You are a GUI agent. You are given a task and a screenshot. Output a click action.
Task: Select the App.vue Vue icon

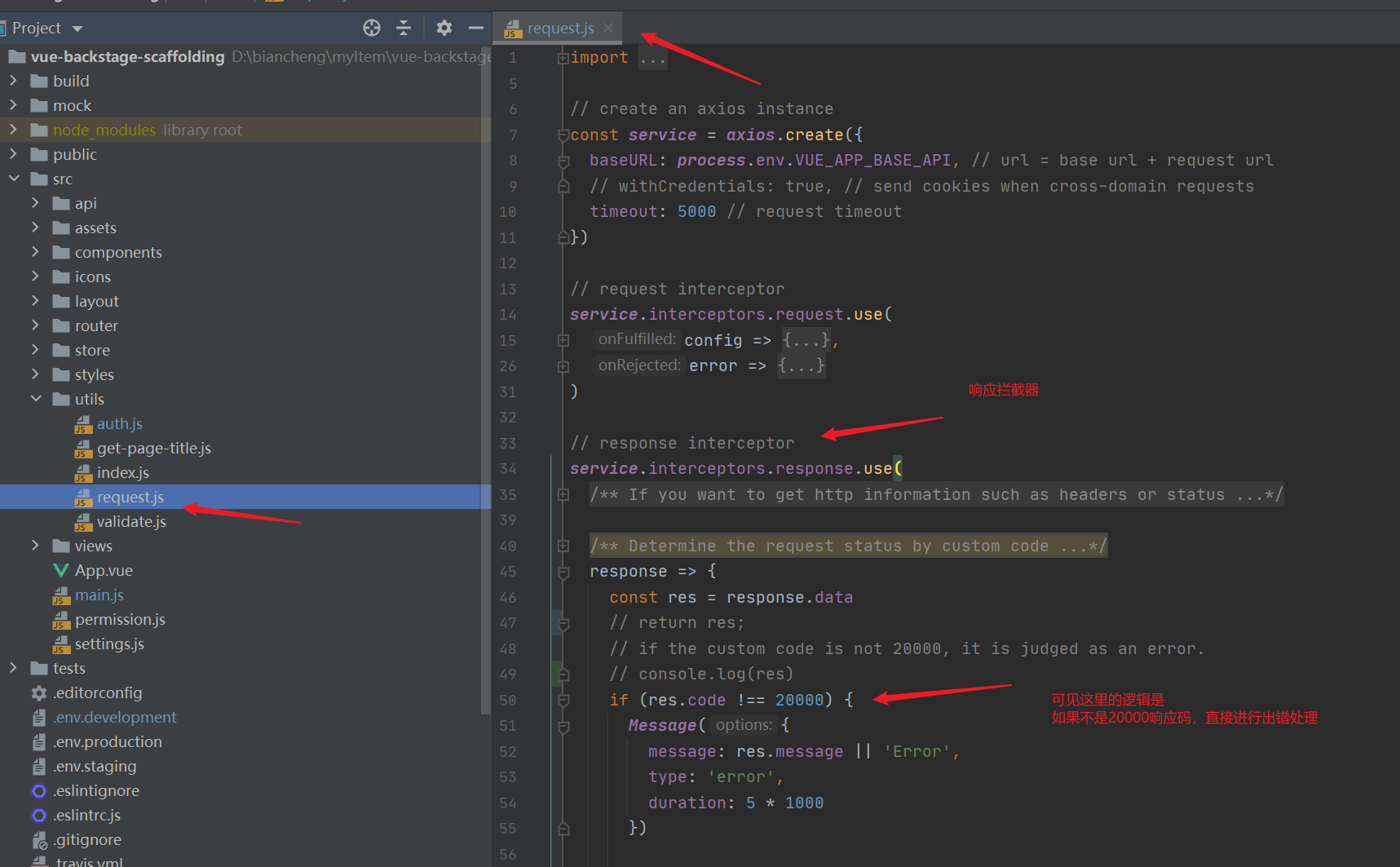point(61,570)
